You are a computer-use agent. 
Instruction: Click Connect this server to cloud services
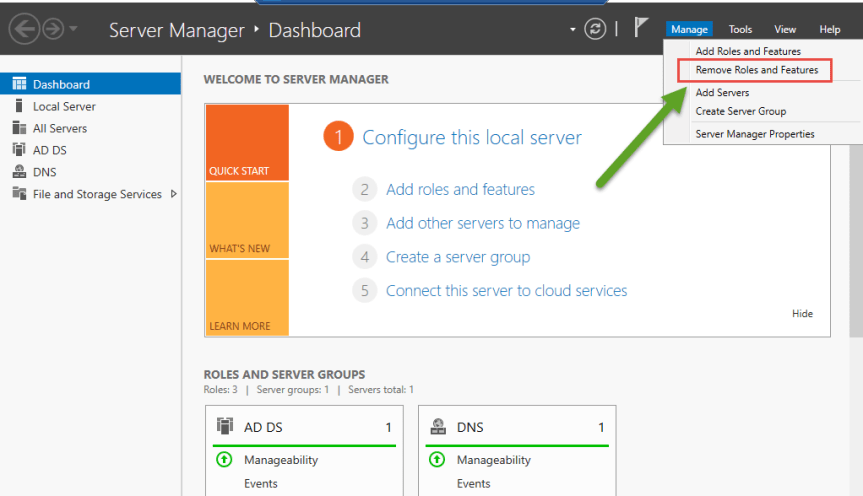click(506, 291)
